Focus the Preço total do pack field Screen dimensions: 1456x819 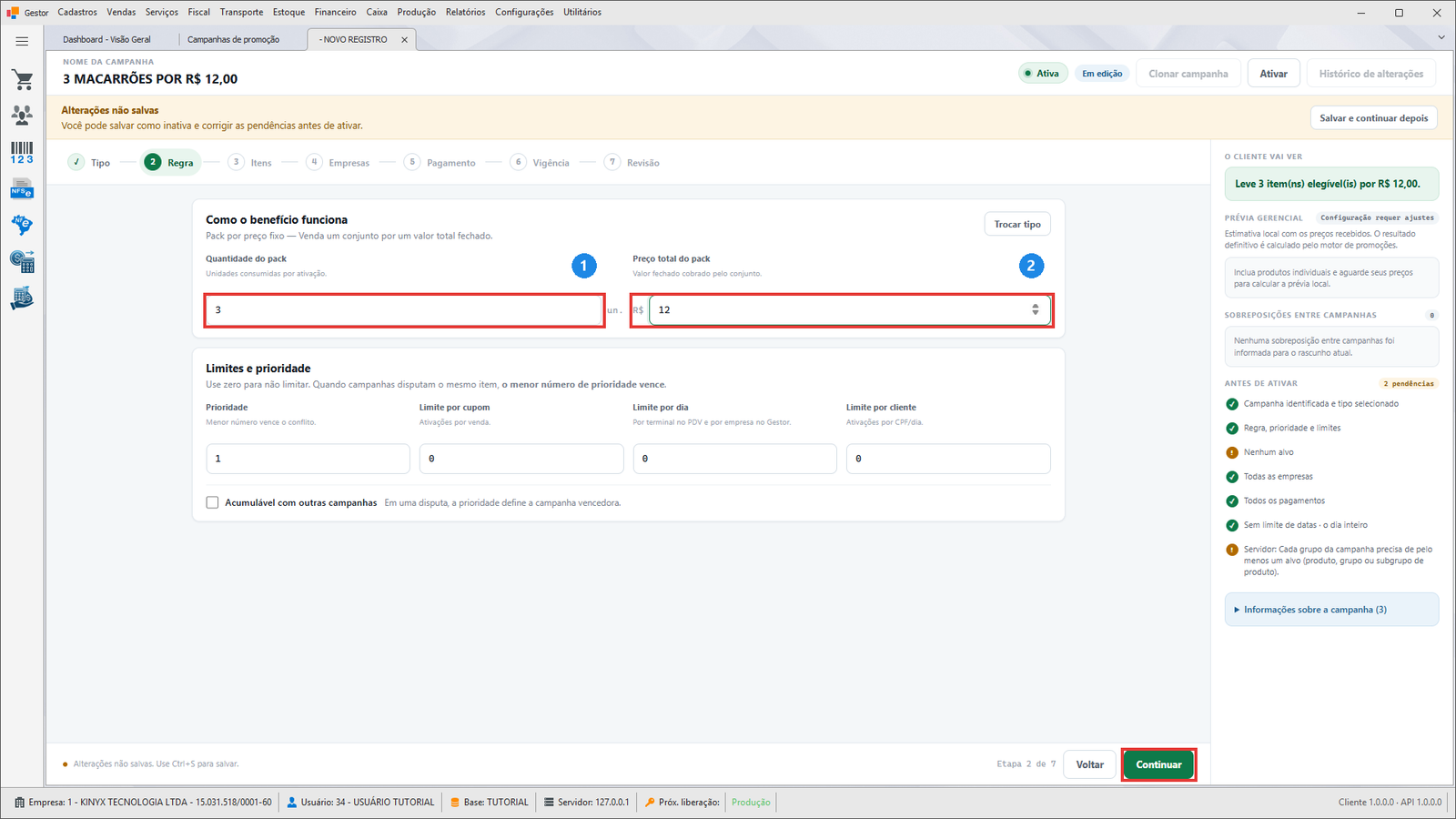pyautogui.click(x=850, y=310)
